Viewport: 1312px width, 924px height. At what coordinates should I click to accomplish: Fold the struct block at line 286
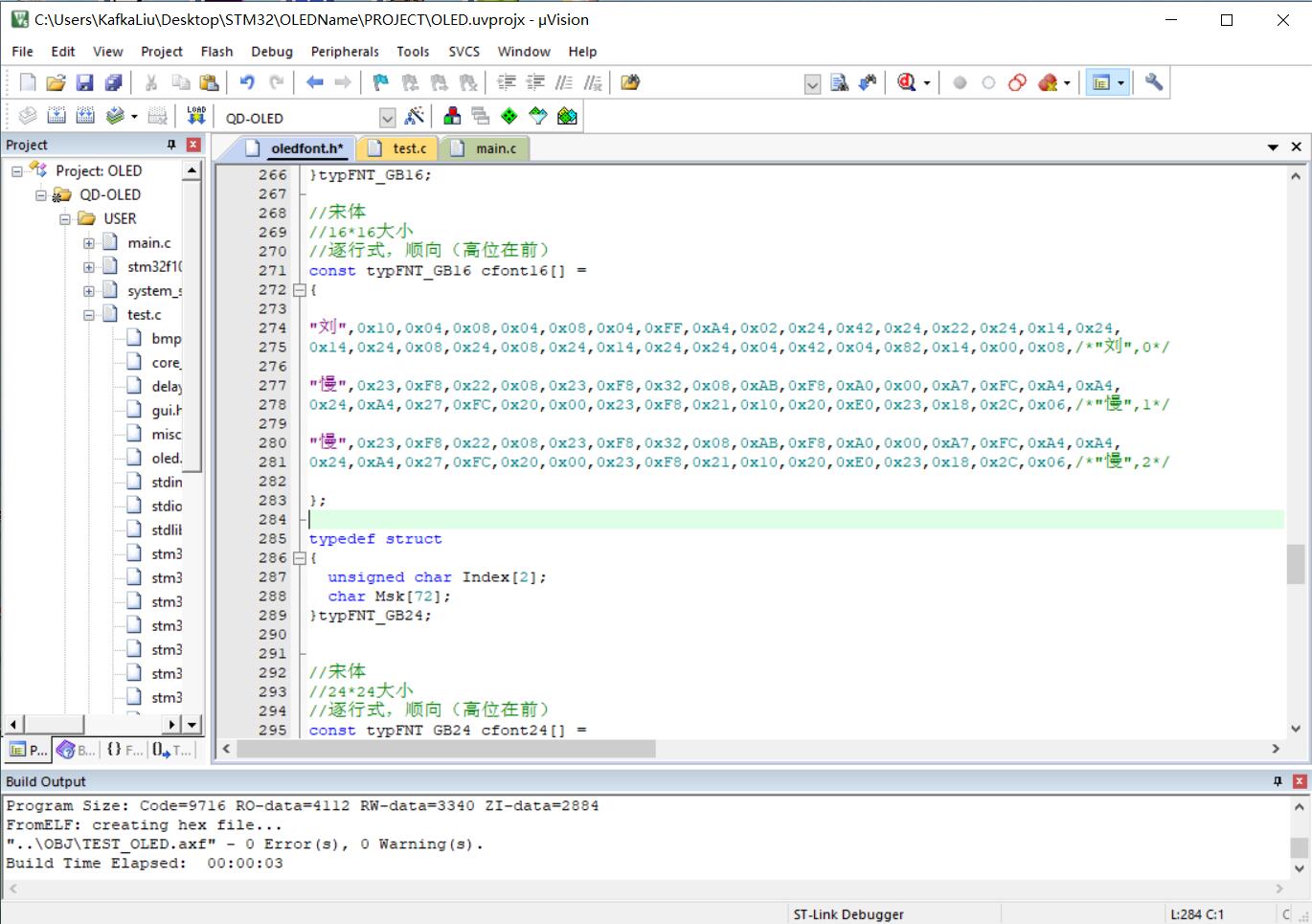click(x=299, y=558)
